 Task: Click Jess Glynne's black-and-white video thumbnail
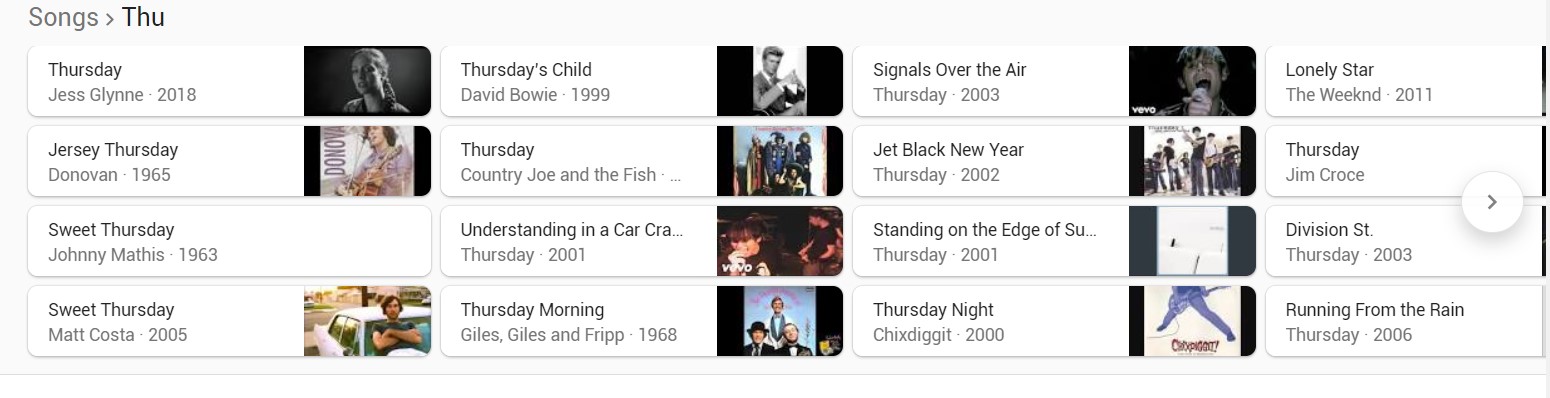(x=367, y=82)
